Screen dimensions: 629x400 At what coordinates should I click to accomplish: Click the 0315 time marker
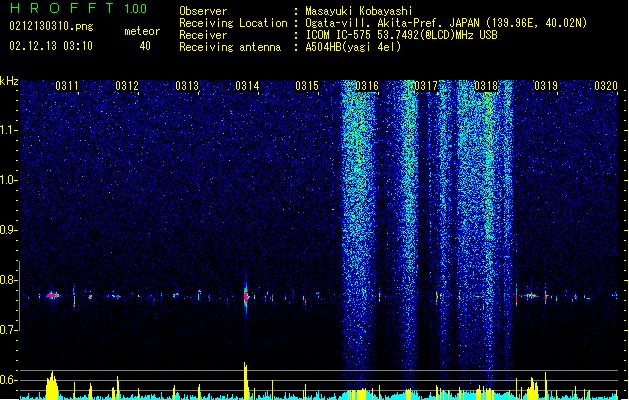click(307, 86)
